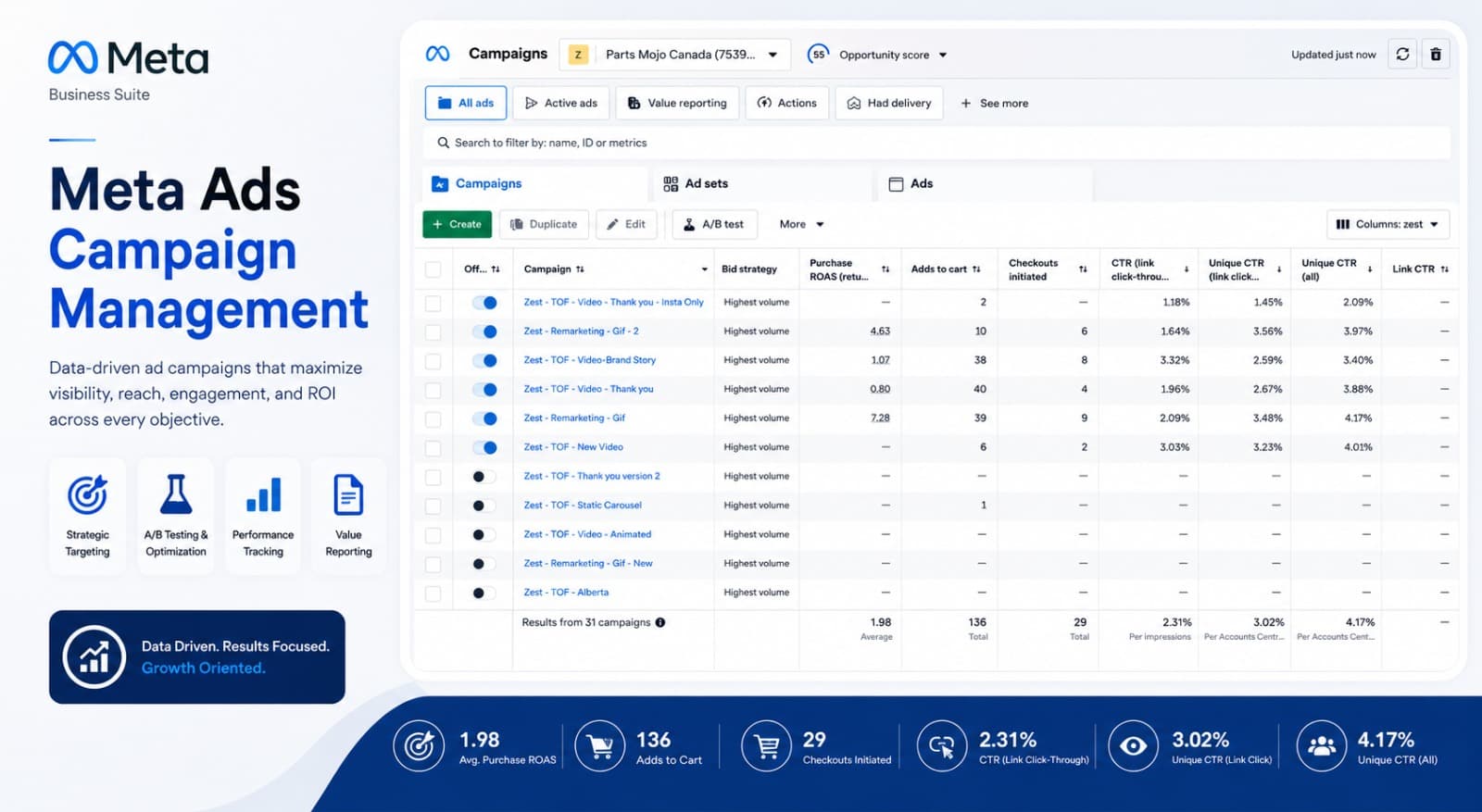
Task: Click the plus icon beside See more
Action: click(966, 103)
